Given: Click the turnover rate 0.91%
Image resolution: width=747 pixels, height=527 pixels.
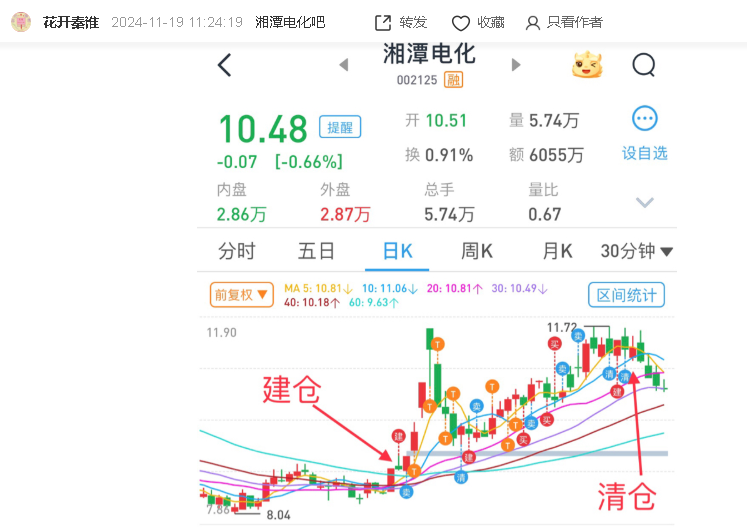Looking at the screenshot, I should click(449, 155).
